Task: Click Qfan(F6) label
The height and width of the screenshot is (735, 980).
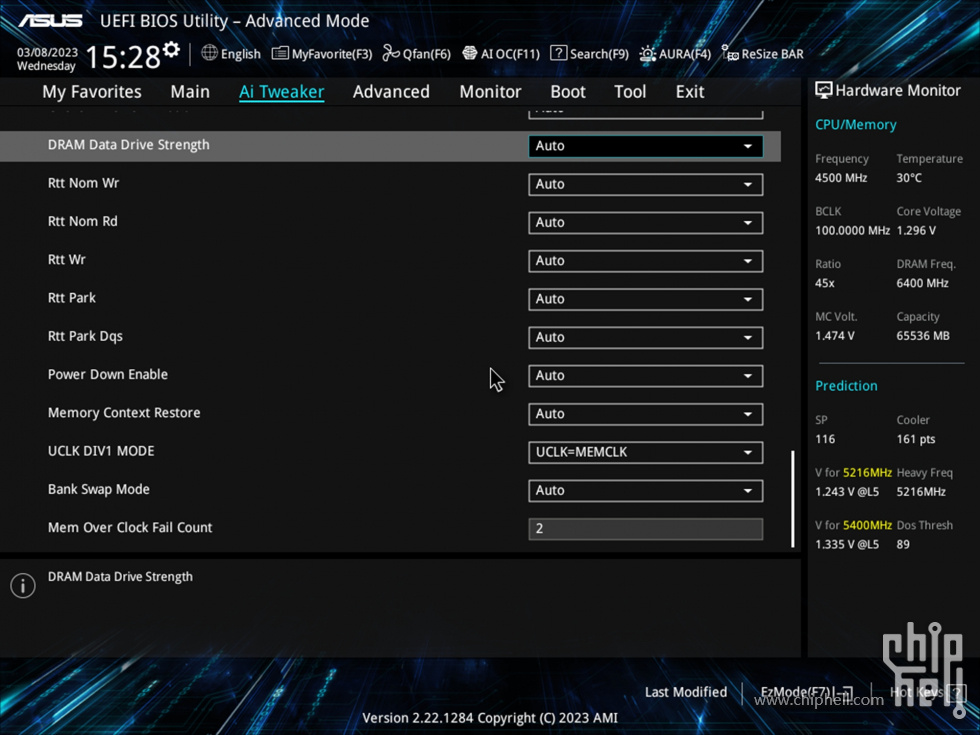Action: click(x=426, y=54)
